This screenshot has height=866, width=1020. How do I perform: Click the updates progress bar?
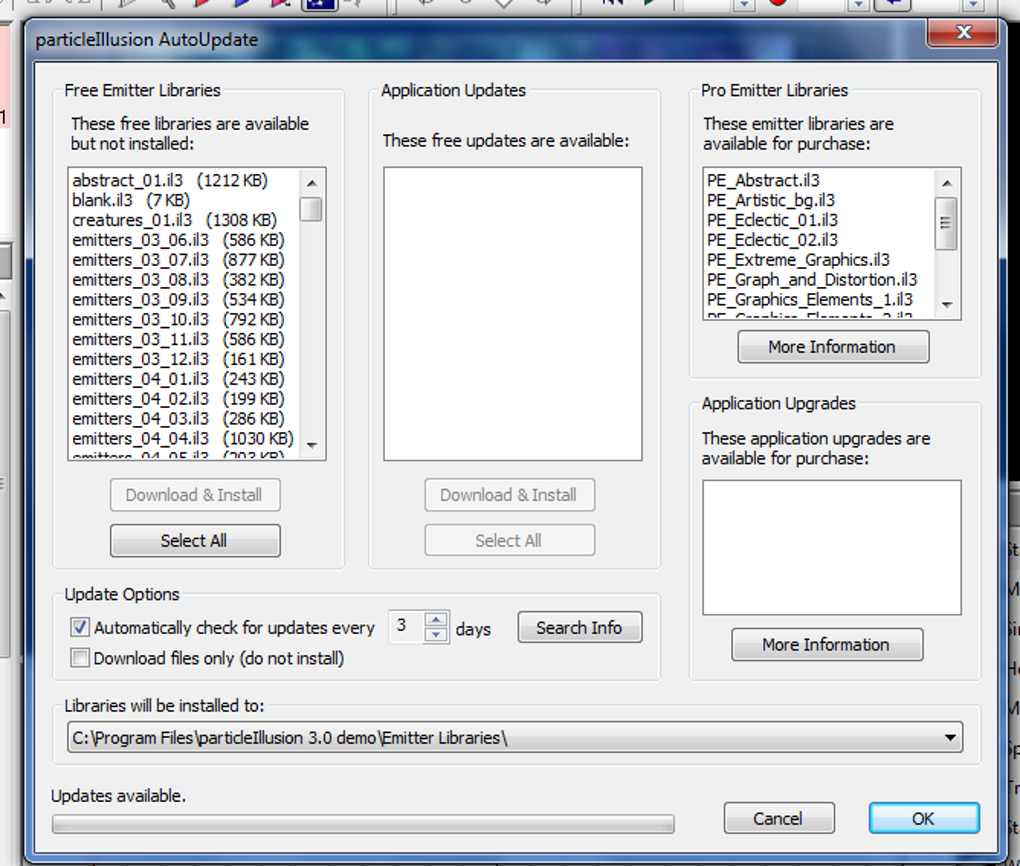363,824
